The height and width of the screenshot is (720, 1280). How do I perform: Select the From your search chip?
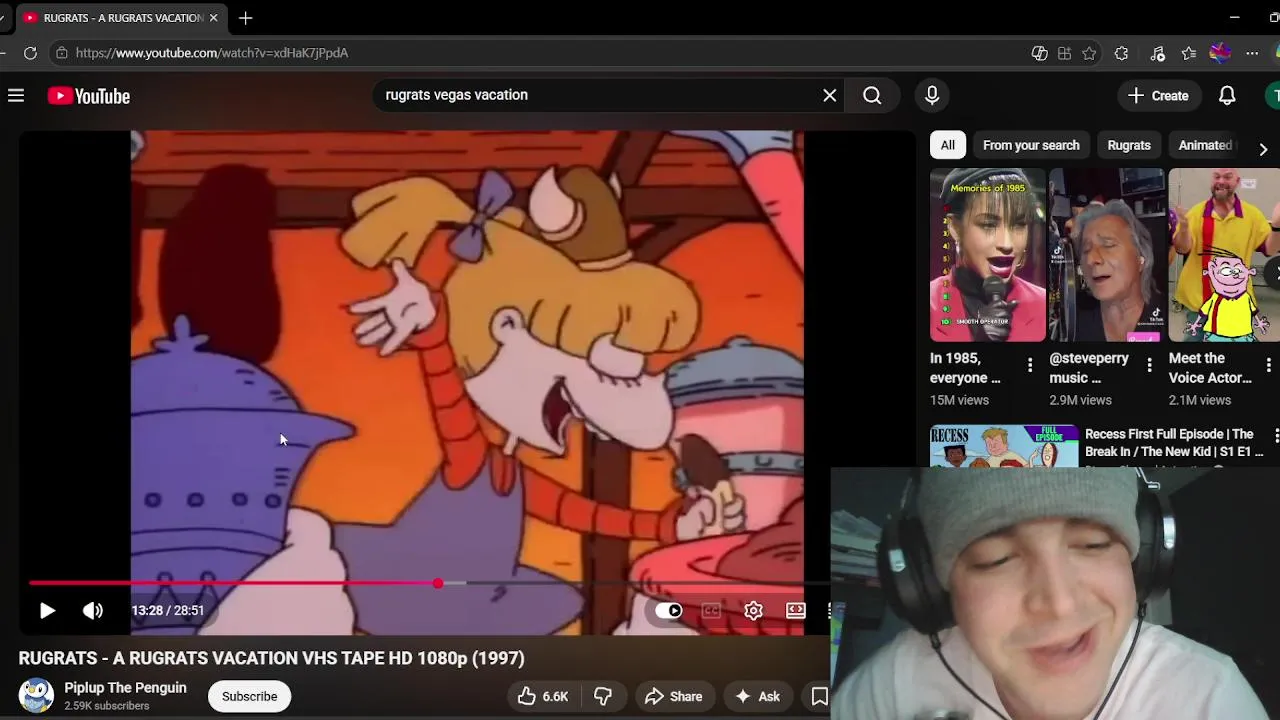1031,145
